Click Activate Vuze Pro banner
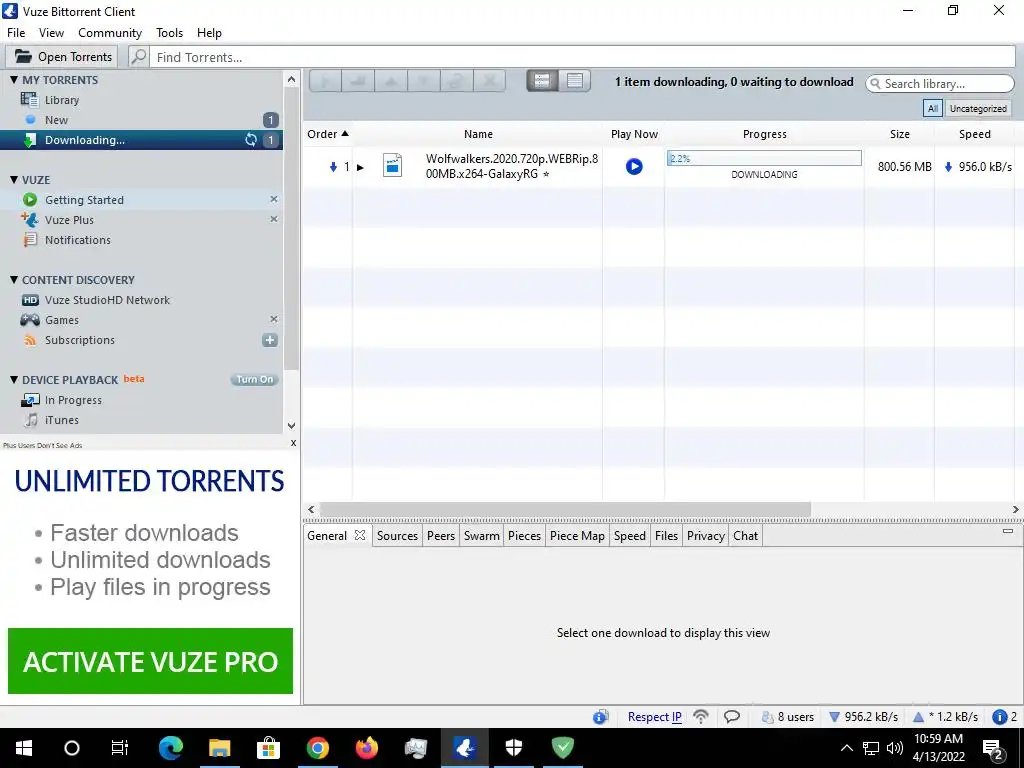 (x=150, y=661)
